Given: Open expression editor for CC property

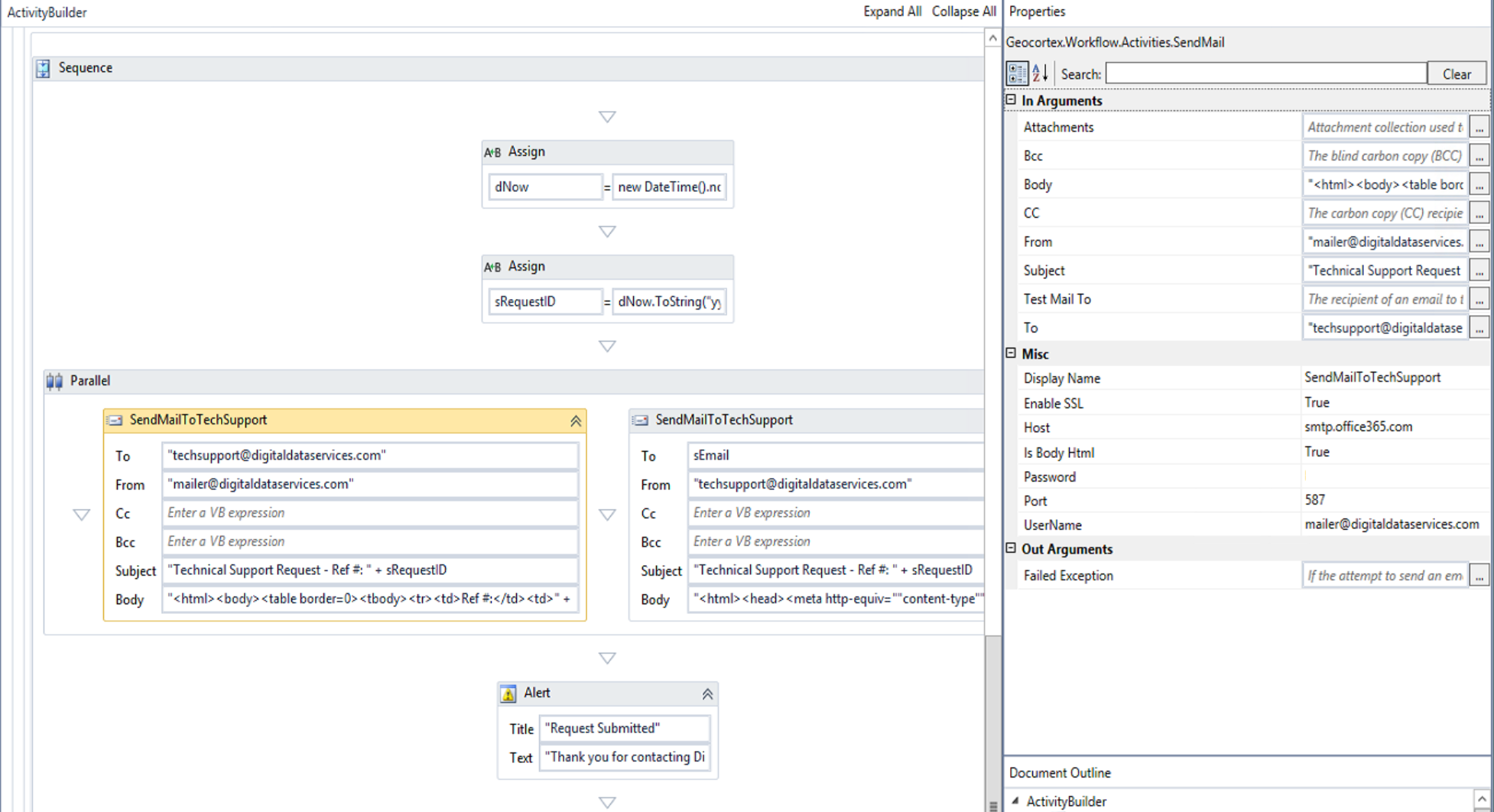Looking at the screenshot, I should (1479, 213).
